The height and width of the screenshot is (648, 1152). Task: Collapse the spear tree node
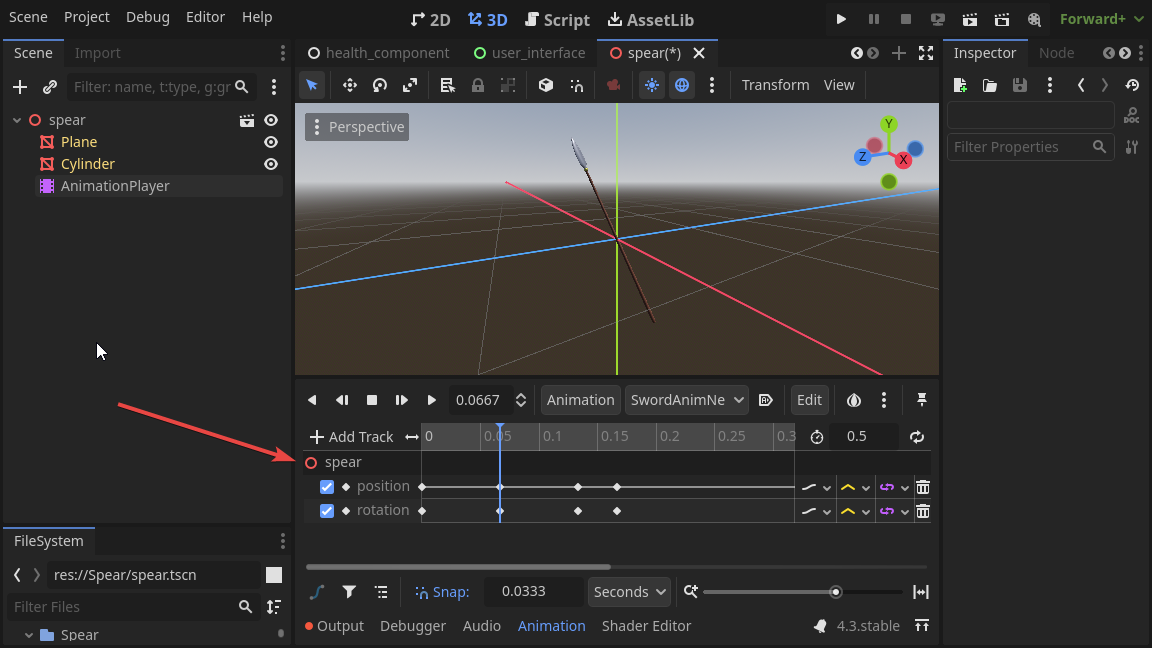(17, 120)
